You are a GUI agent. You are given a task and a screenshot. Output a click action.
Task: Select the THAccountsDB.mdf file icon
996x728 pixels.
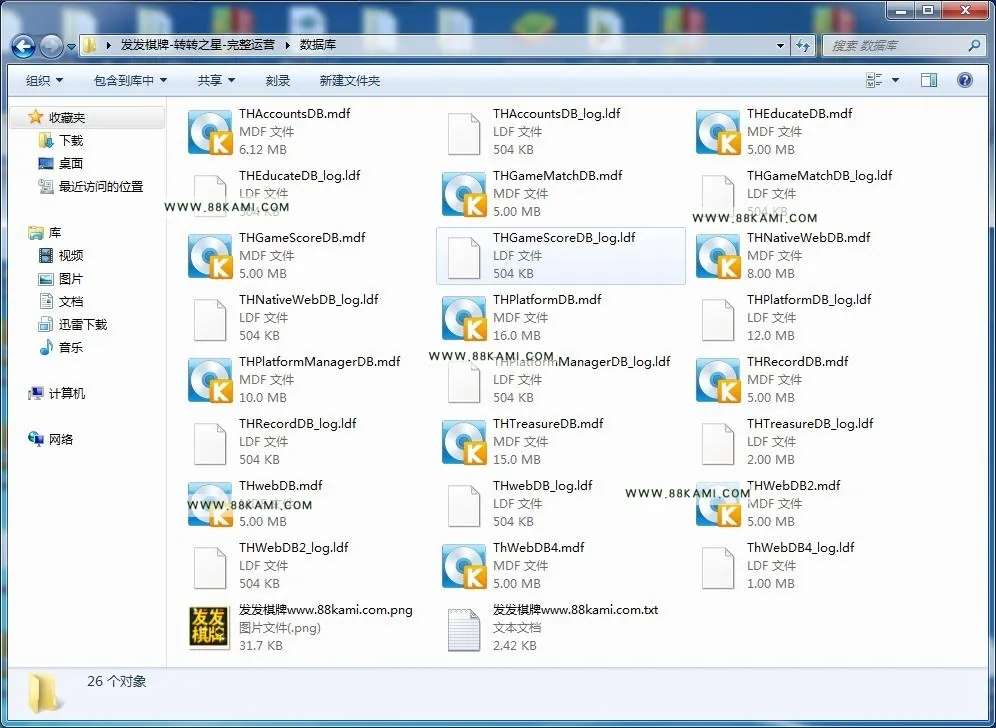click(210, 132)
